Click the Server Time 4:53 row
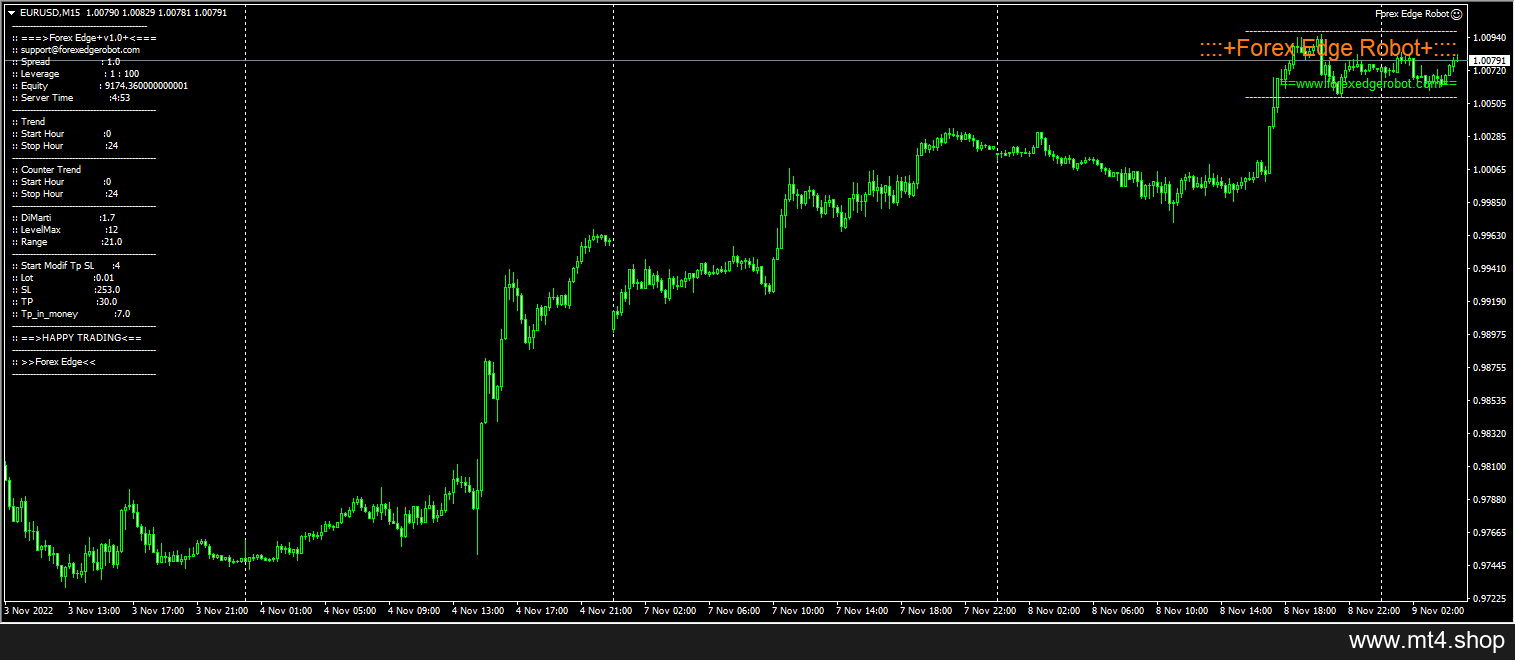Screen dimensions: 1515x660 [x=71, y=97]
